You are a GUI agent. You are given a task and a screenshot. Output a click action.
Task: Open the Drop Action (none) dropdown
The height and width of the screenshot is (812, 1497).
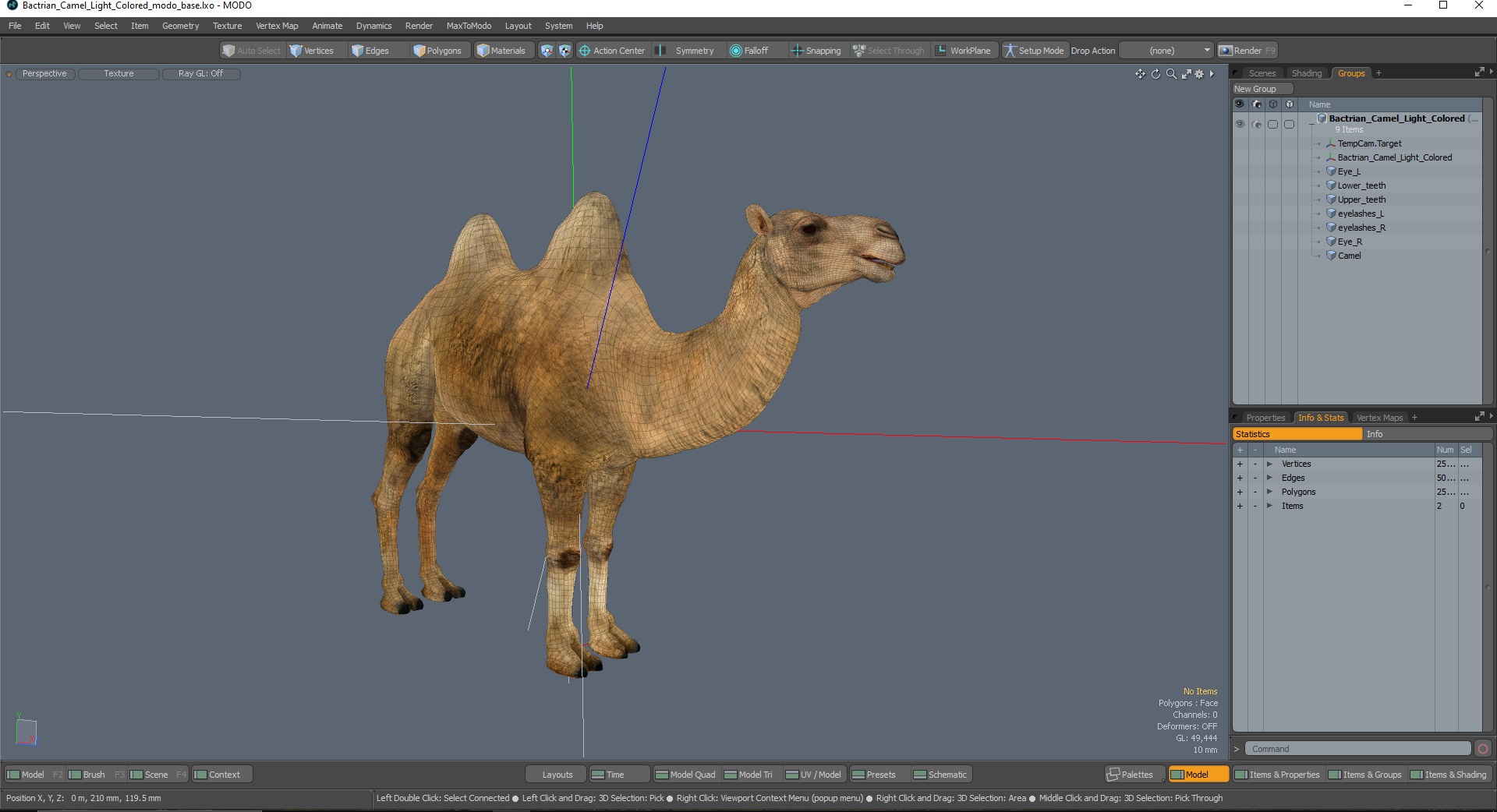tap(1166, 51)
